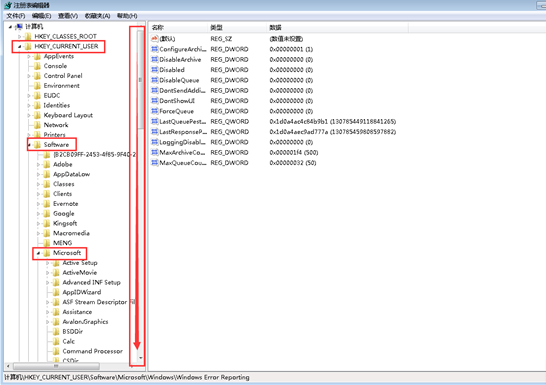The width and height of the screenshot is (546, 385).
Task: Collapse the HKEY_CURRENT_USER arrow
Action: (x=20, y=46)
